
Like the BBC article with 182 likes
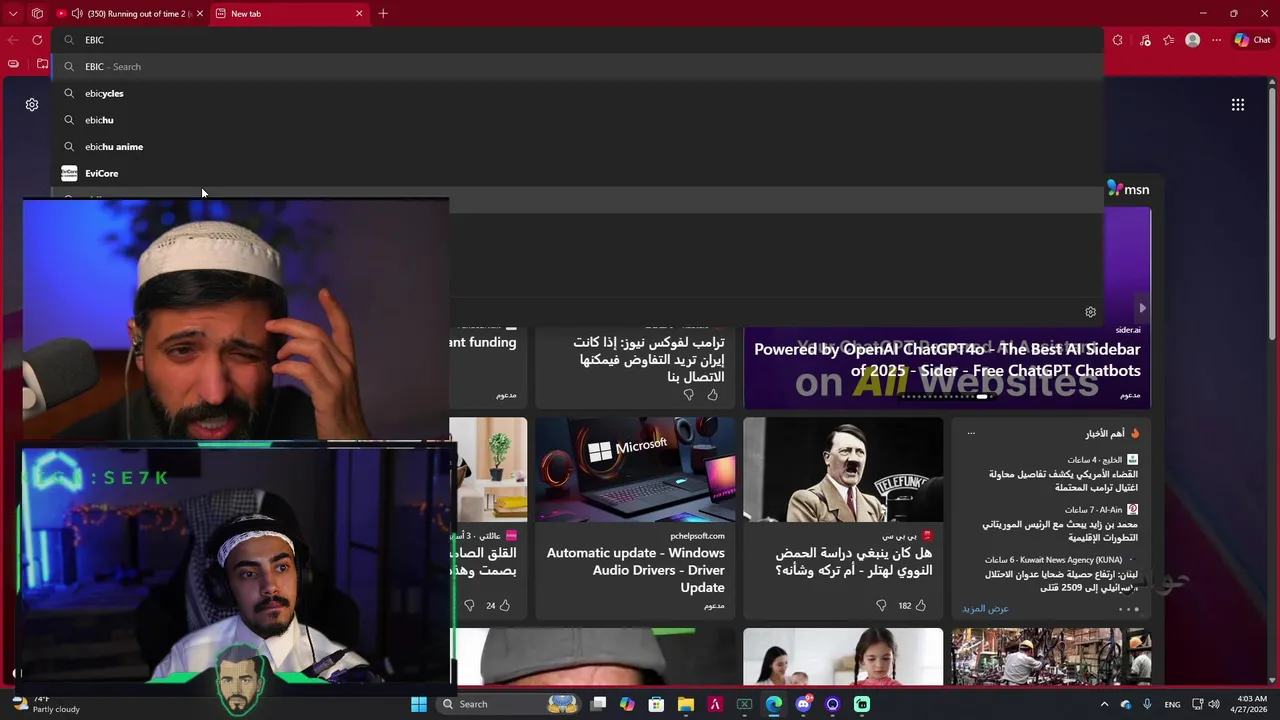click(x=920, y=605)
